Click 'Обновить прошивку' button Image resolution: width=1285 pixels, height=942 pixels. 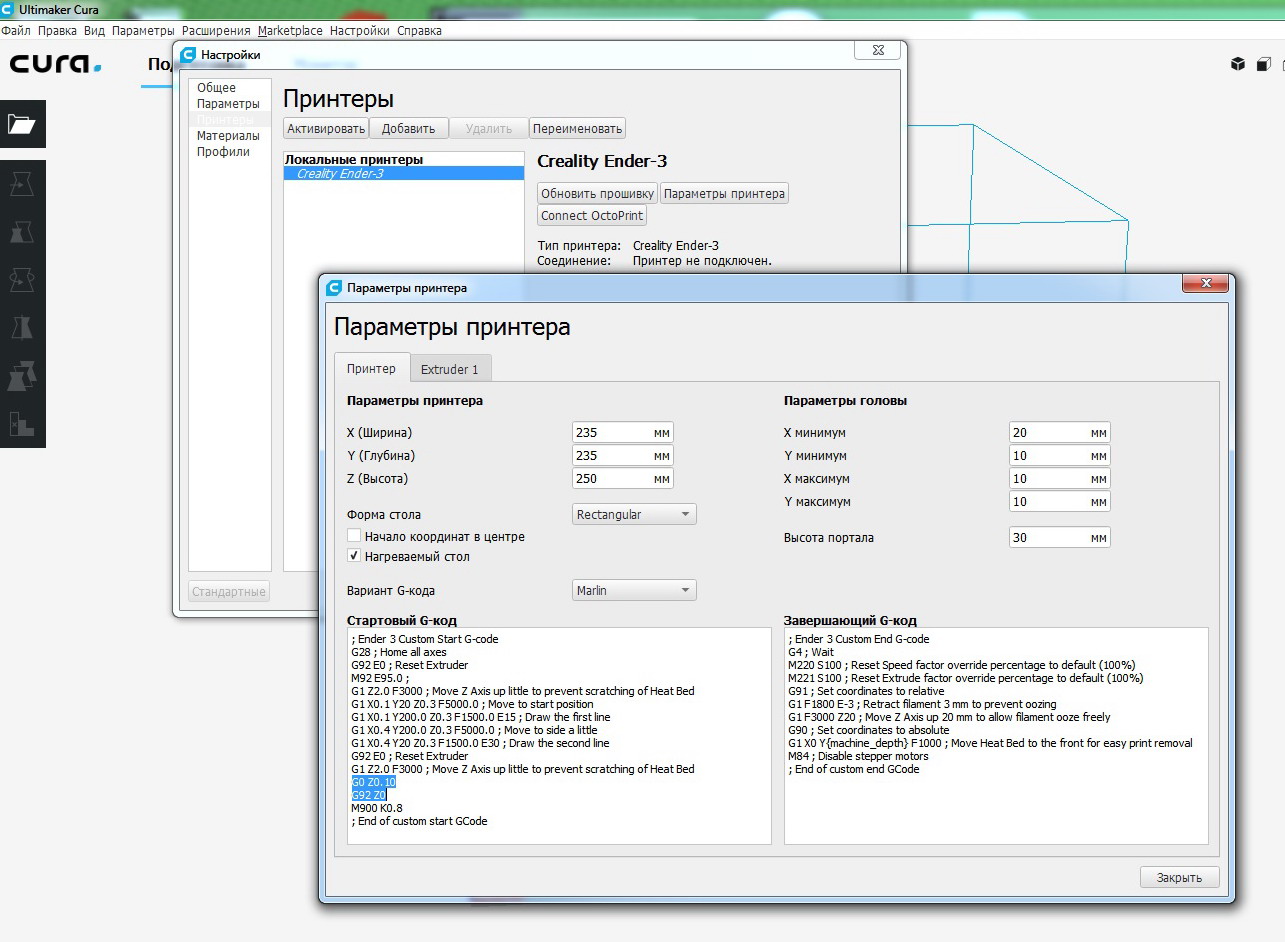click(x=597, y=193)
